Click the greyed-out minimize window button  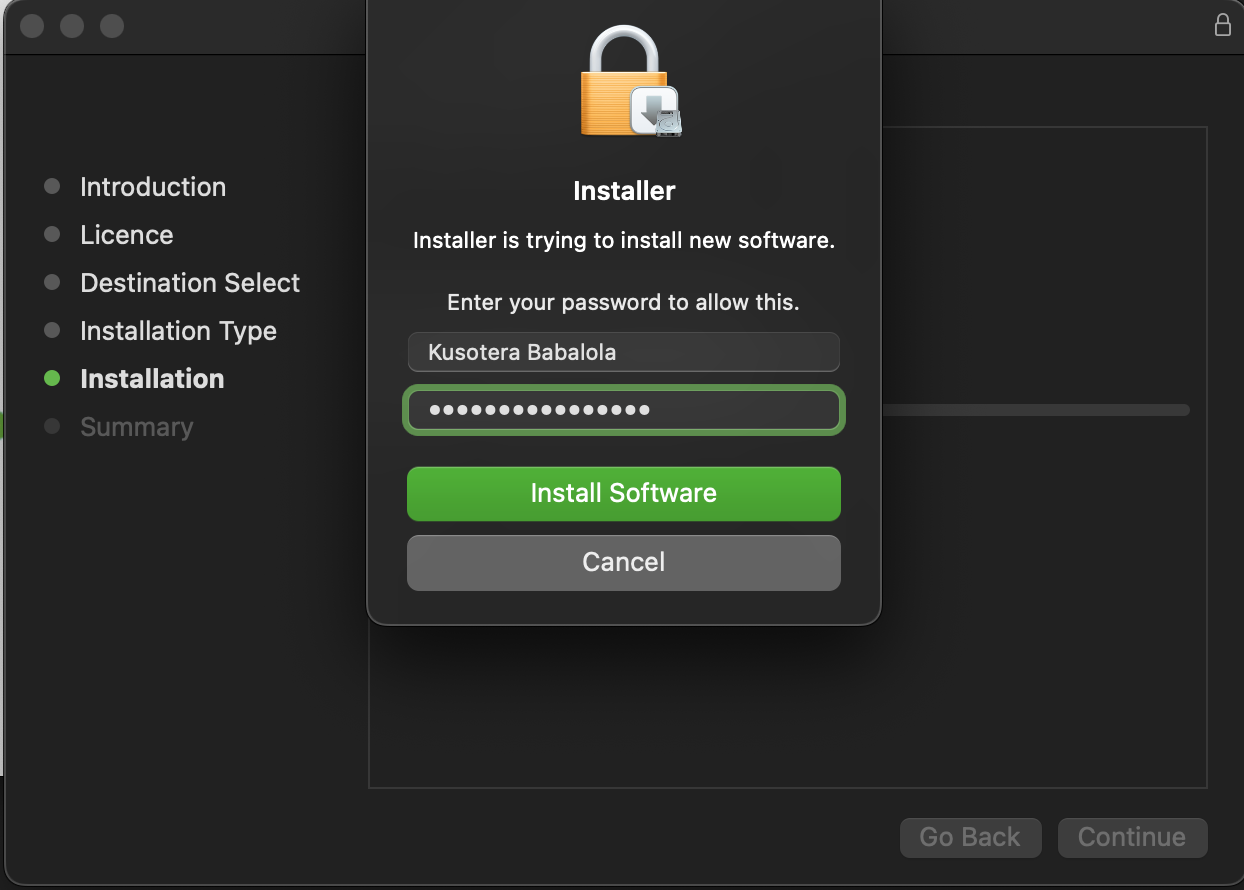[72, 26]
